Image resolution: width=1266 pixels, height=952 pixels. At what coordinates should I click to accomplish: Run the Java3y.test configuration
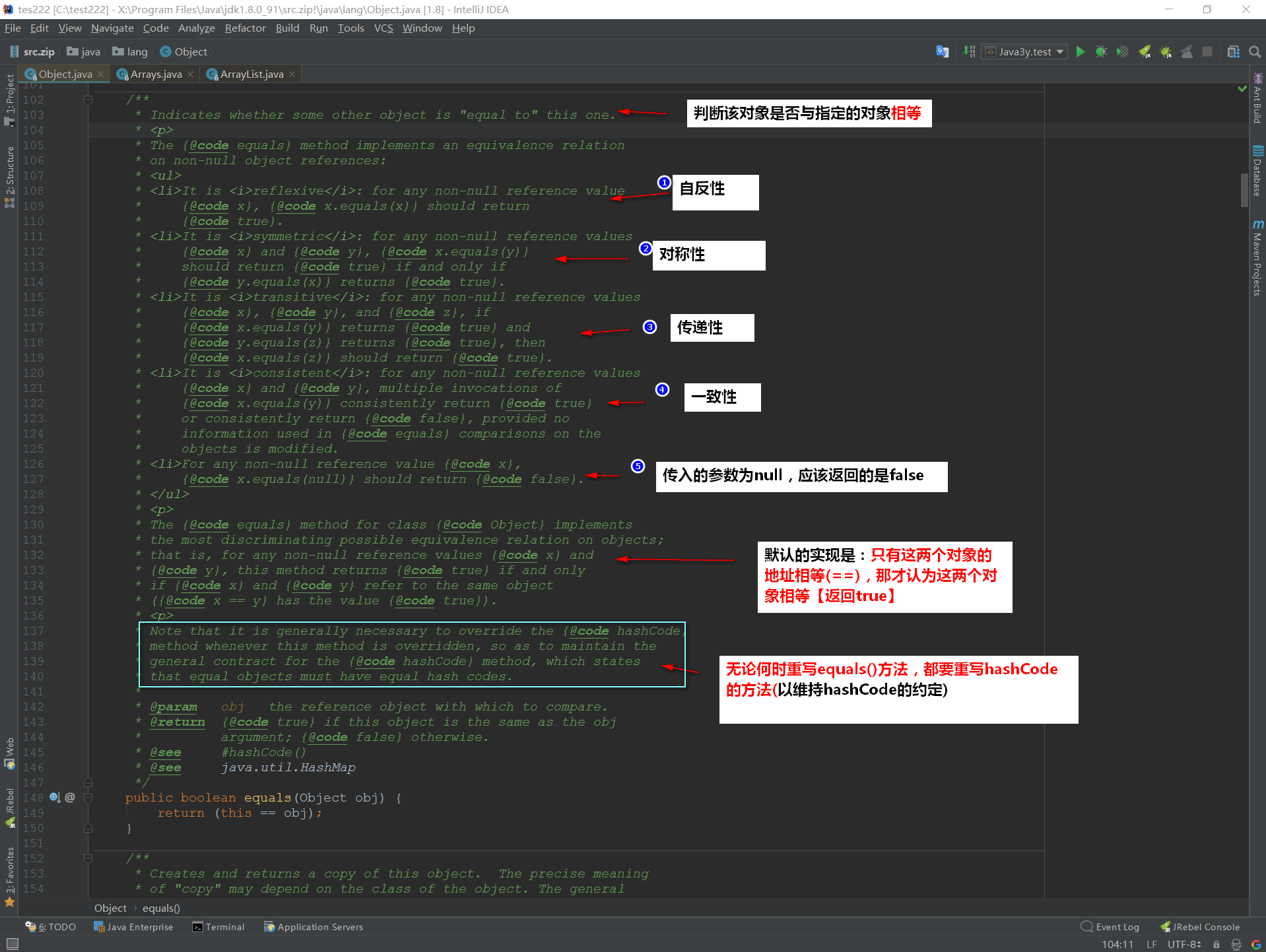coord(1081,51)
